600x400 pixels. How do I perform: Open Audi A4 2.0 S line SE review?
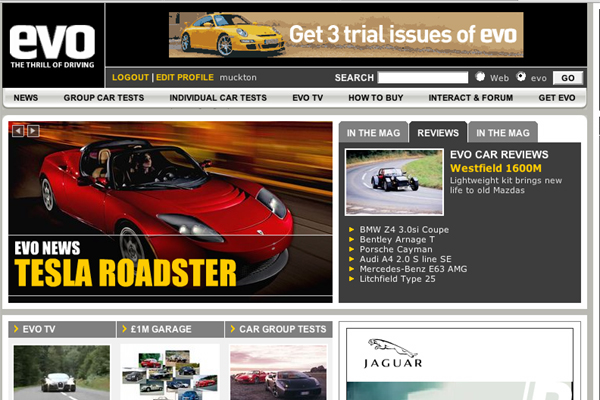pos(405,259)
